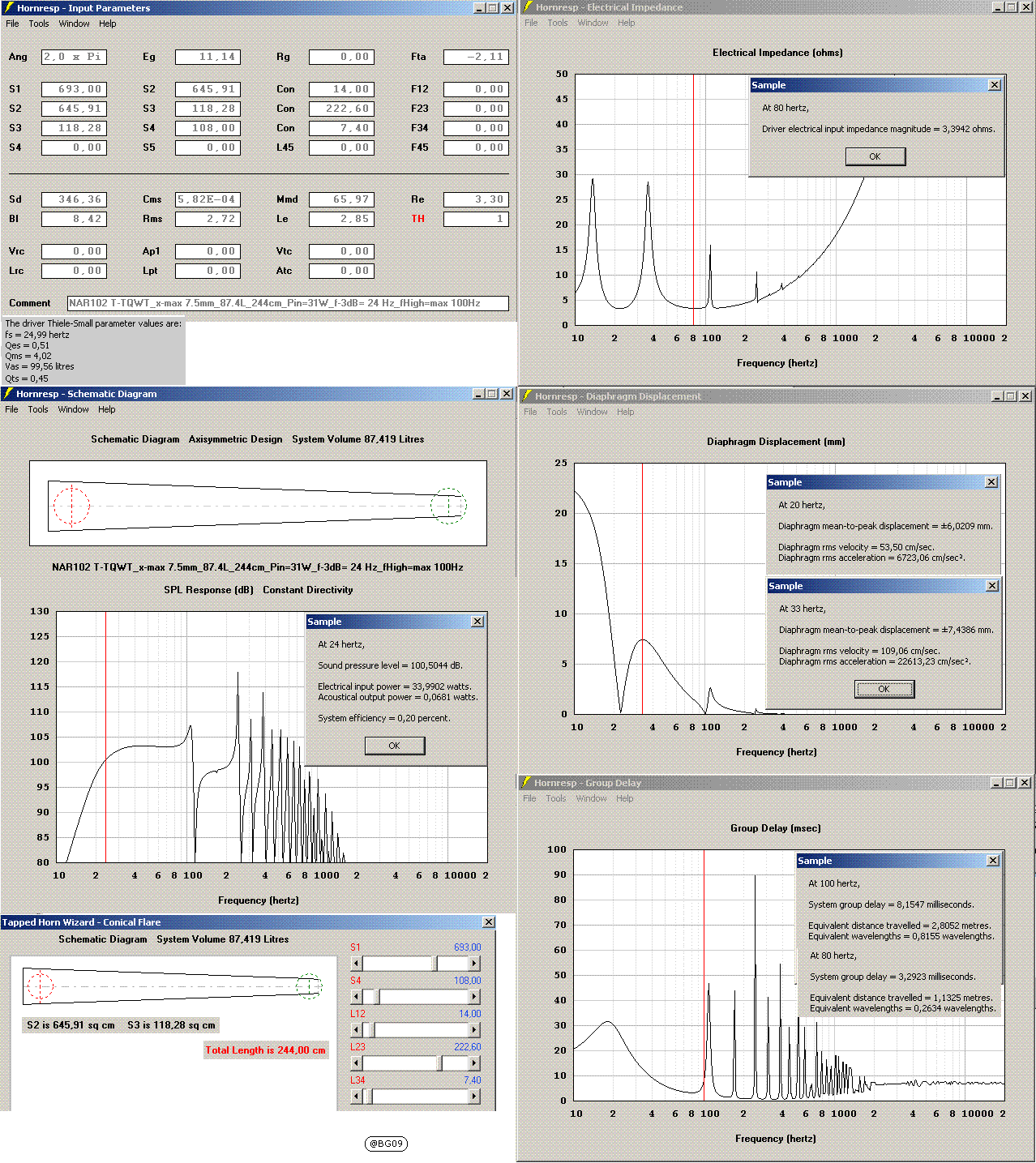This screenshot has height=1163, width=1036.
Task: Close the Tapped Horn Wizard window
Action: click(x=489, y=922)
